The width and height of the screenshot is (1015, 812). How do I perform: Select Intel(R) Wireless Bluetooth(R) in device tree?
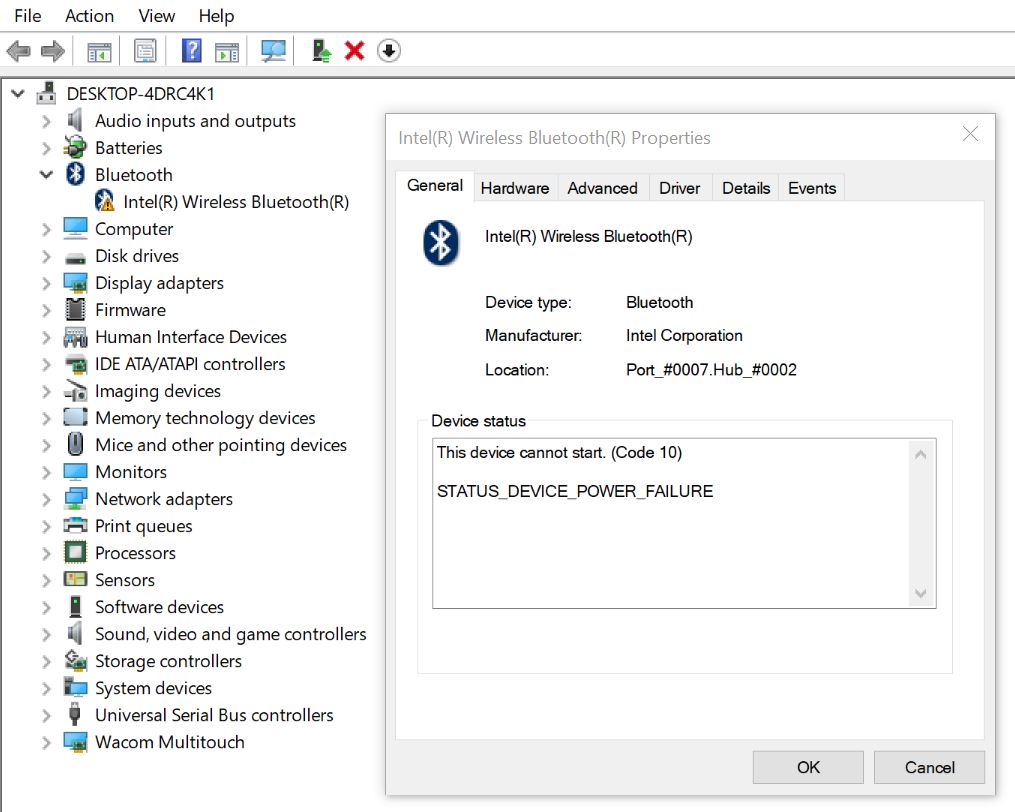[x=236, y=202]
